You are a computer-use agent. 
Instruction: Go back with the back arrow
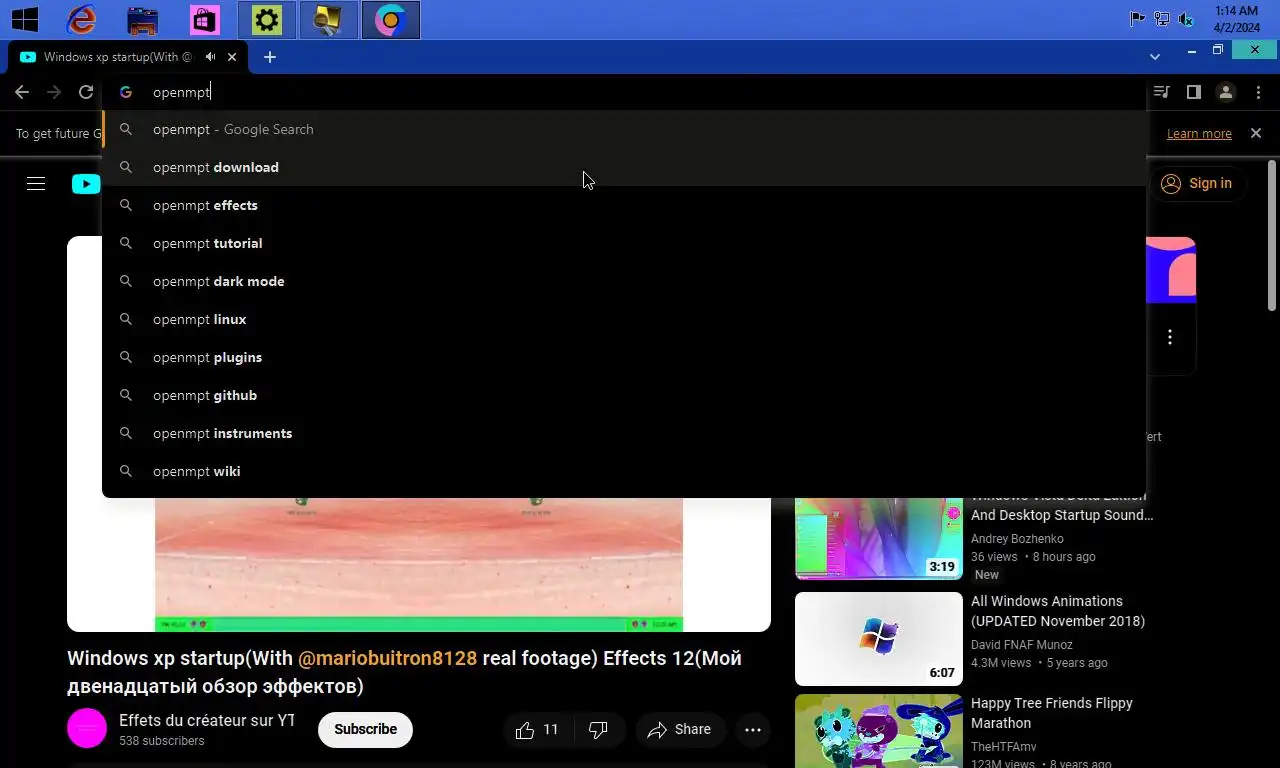[22, 92]
